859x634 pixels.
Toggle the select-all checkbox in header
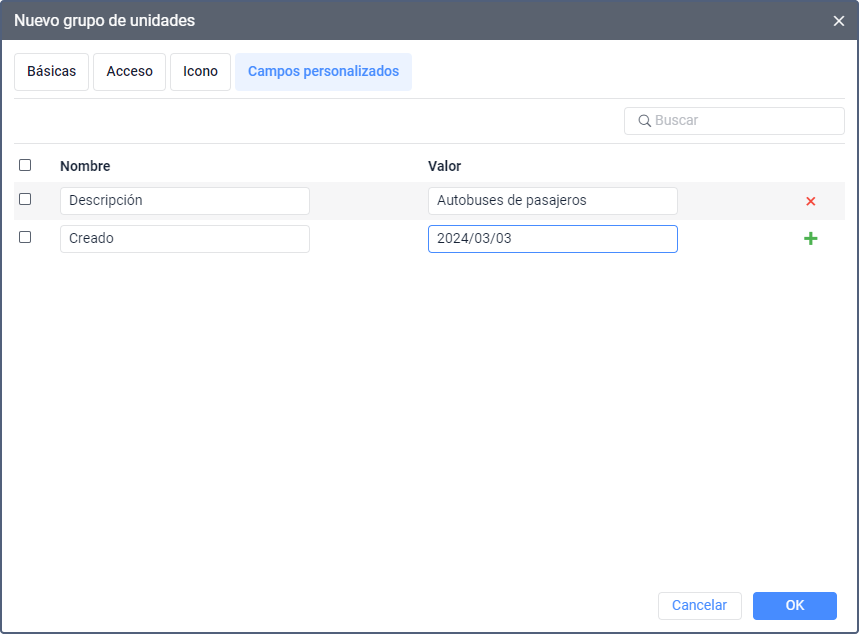click(25, 165)
